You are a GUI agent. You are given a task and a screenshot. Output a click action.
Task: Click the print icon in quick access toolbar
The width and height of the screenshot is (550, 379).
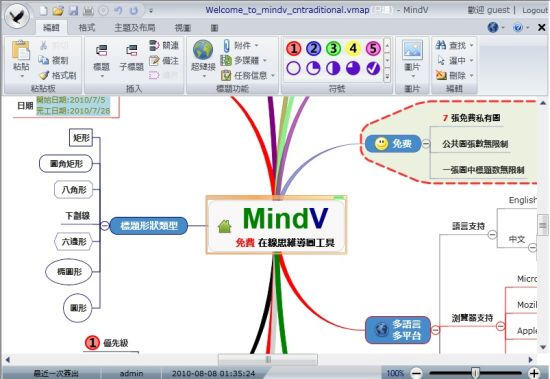(x=88, y=11)
